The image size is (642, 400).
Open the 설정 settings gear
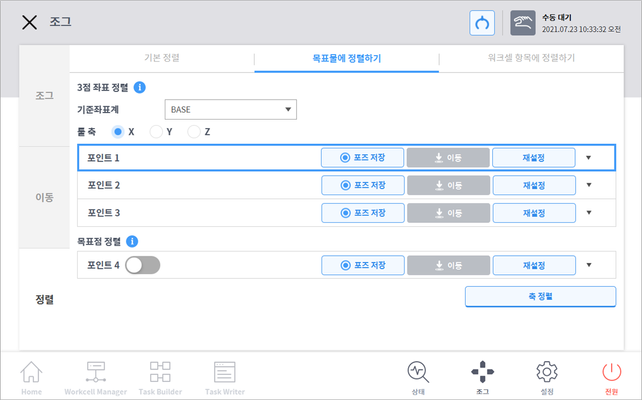546,375
